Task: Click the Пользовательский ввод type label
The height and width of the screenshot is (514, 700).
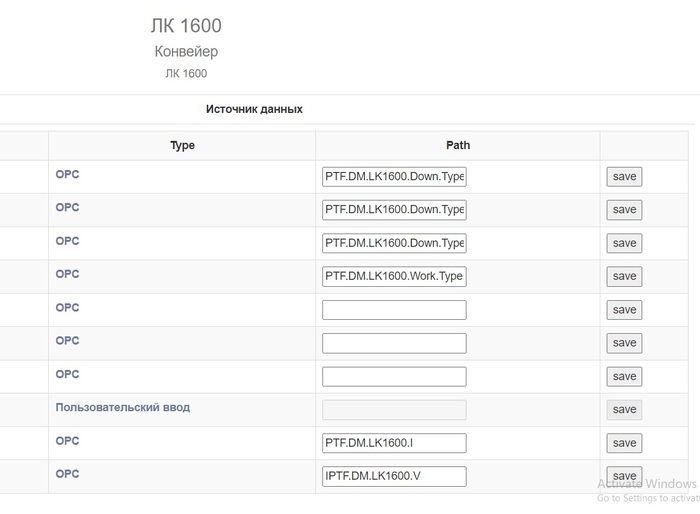Action: click(x=122, y=408)
